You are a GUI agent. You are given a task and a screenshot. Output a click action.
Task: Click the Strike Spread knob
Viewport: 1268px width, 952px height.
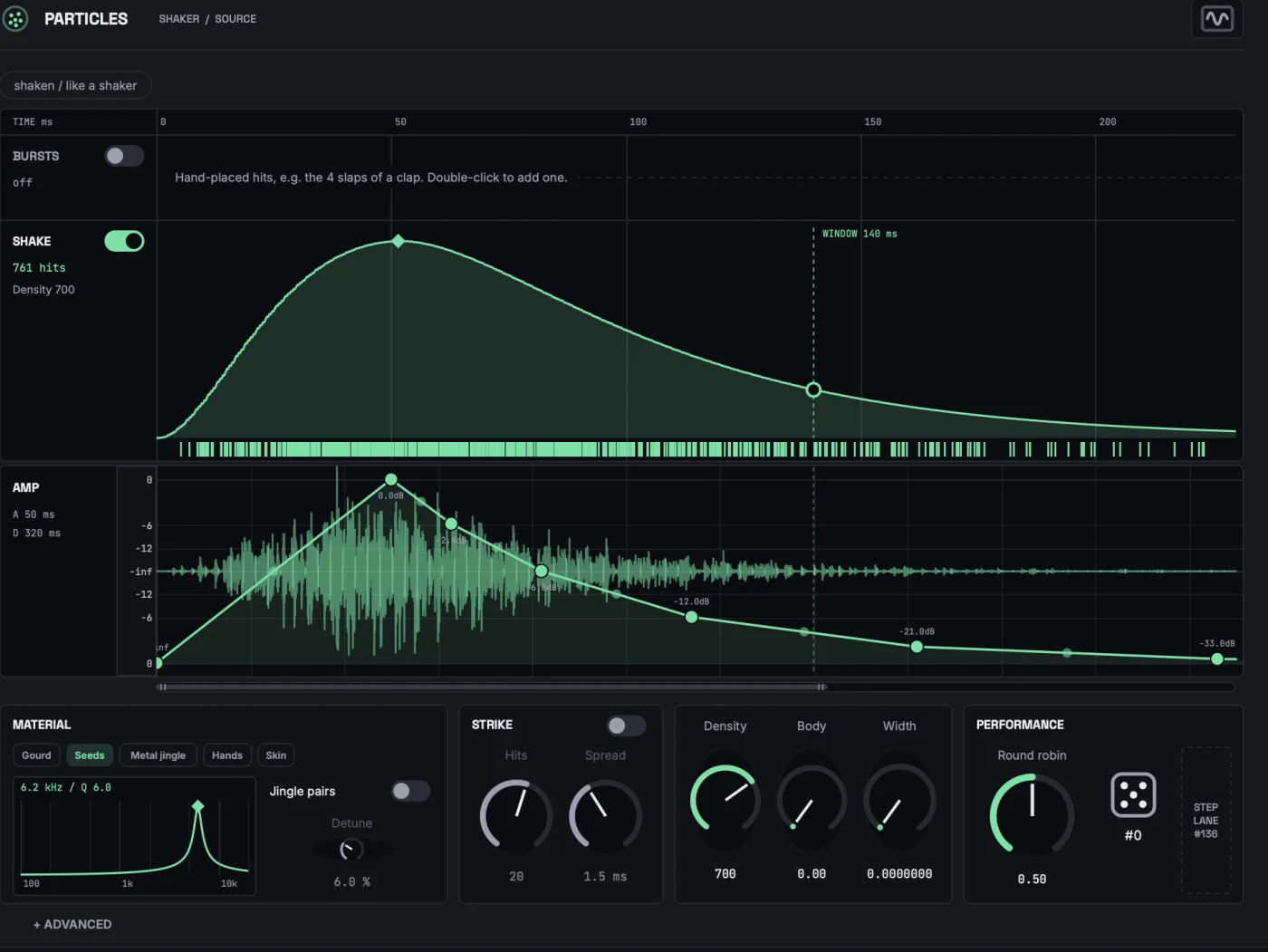(605, 815)
